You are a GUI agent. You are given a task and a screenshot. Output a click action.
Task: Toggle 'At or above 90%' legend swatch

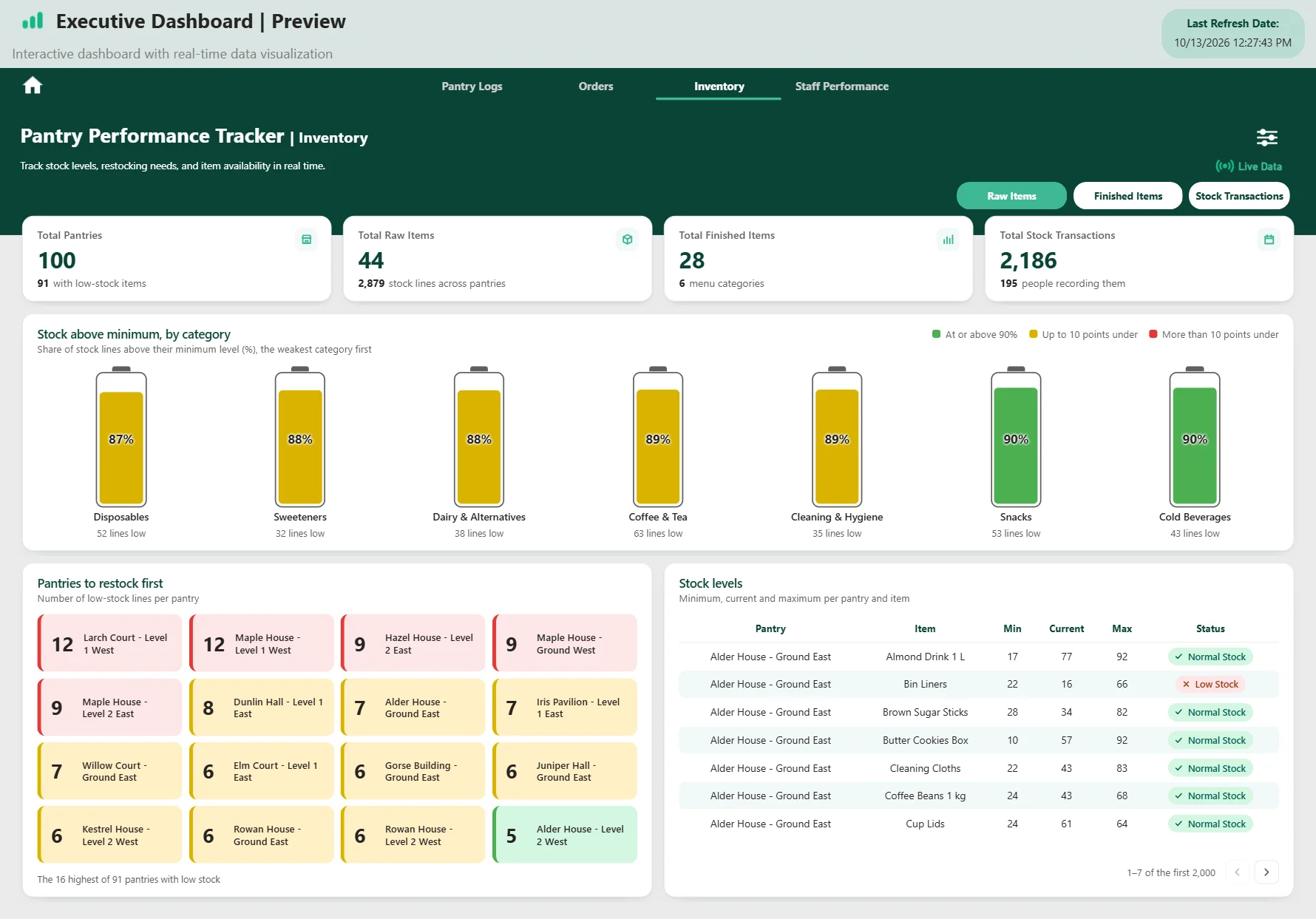[x=936, y=334]
